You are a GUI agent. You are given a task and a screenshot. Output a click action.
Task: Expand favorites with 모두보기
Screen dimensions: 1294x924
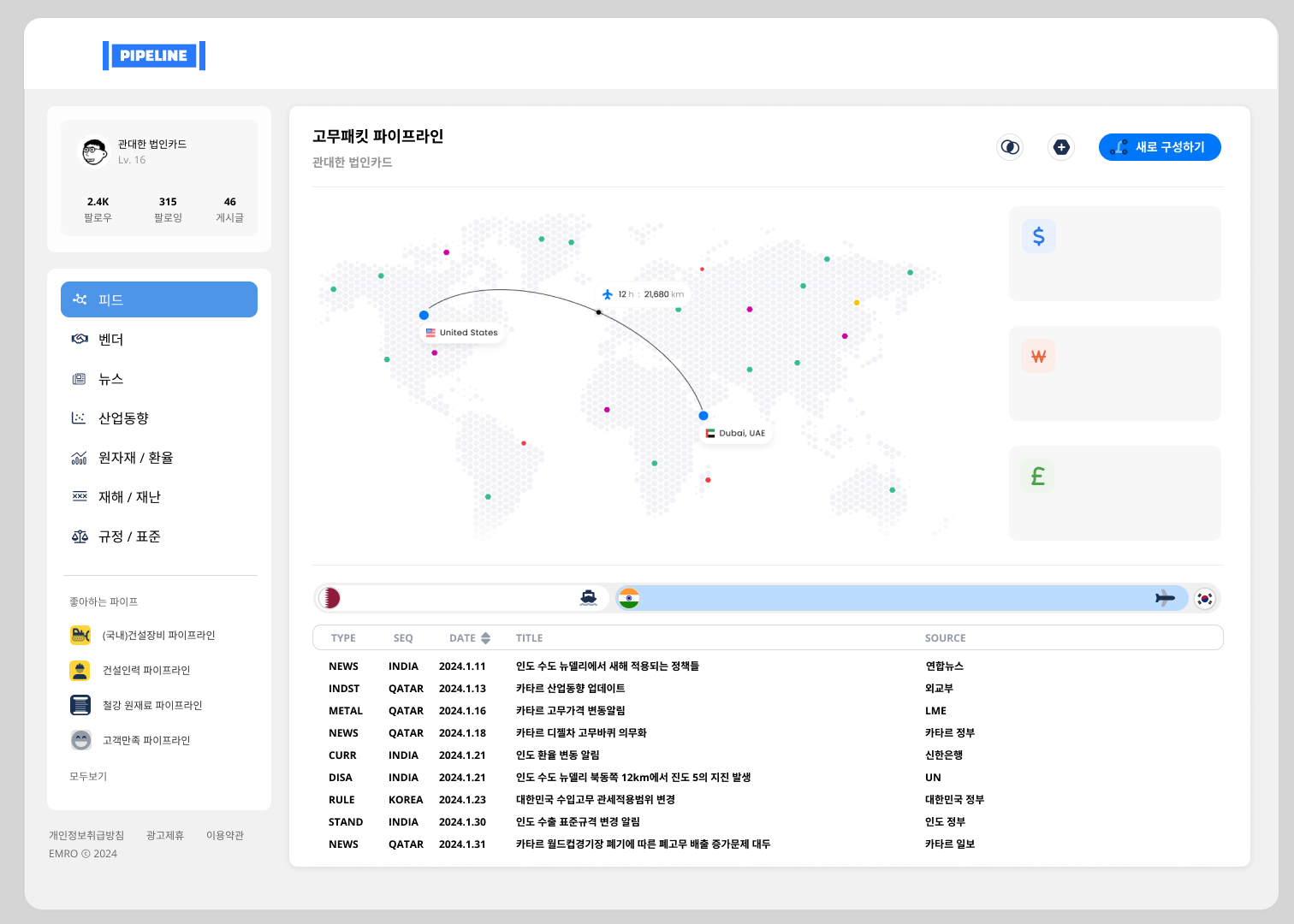[x=88, y=776]
